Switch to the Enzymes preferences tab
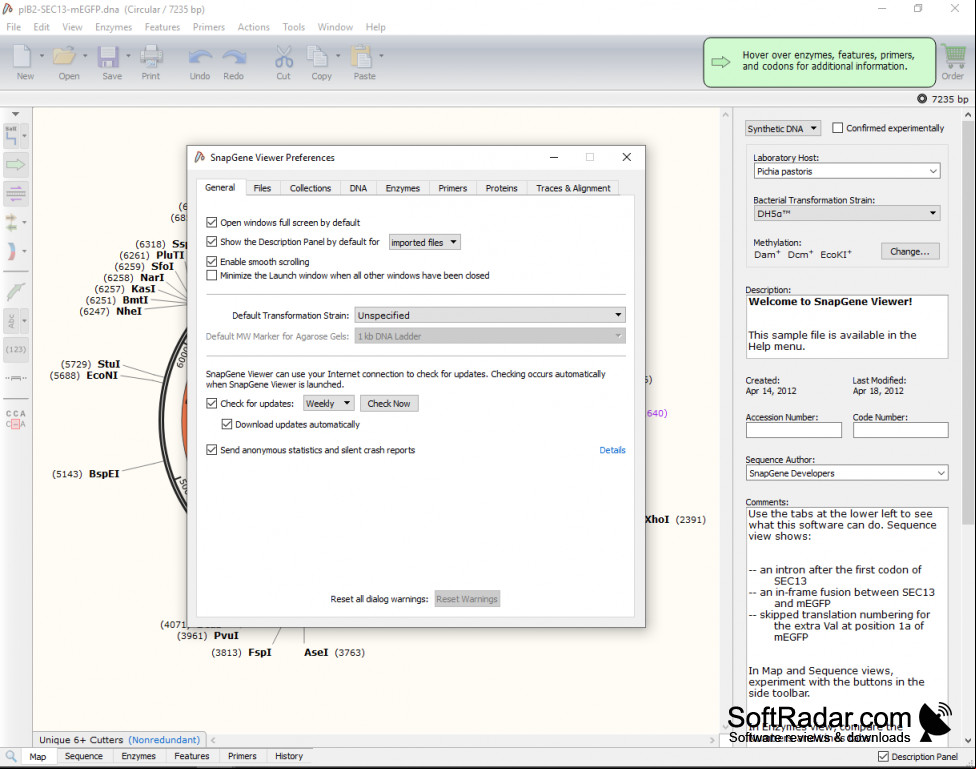Image resolution: width=976 pixels, height=769 pixels. 403,188
